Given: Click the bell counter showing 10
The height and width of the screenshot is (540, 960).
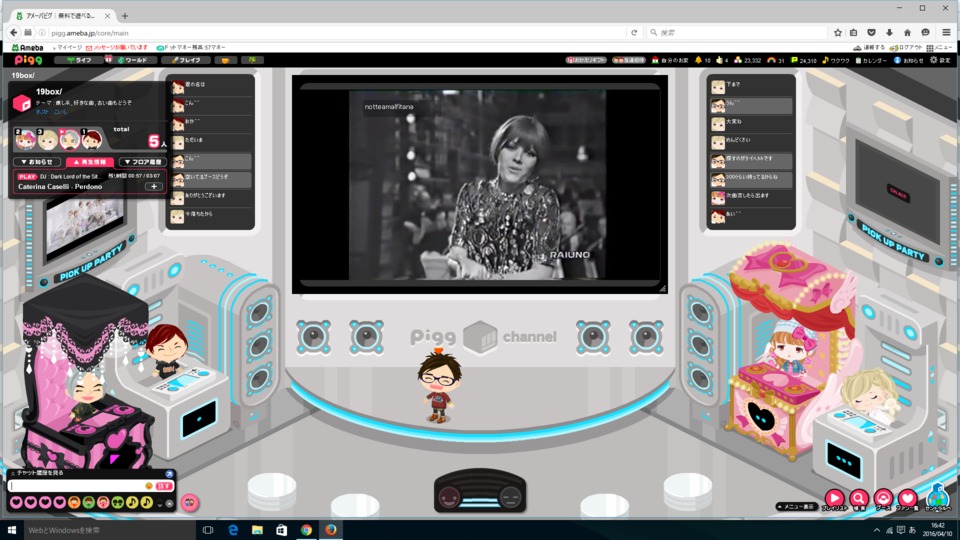Looking at the screenshot, I should tap(702, 60).
